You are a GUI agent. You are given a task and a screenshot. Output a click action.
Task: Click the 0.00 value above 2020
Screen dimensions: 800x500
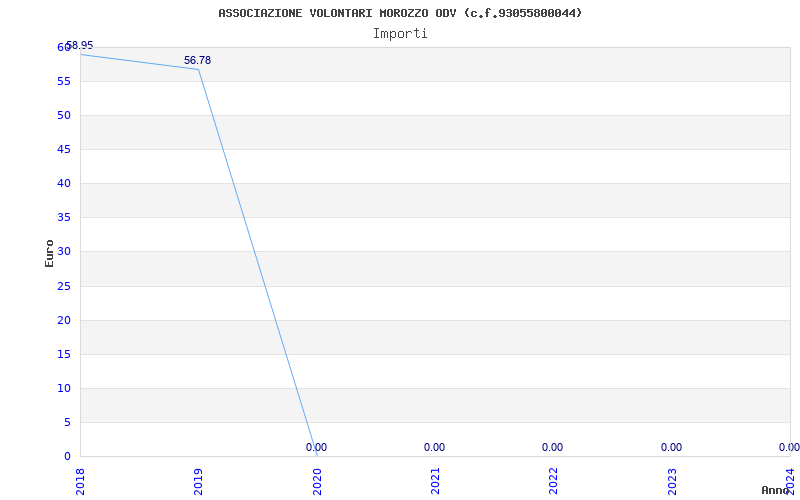[316, 447]
